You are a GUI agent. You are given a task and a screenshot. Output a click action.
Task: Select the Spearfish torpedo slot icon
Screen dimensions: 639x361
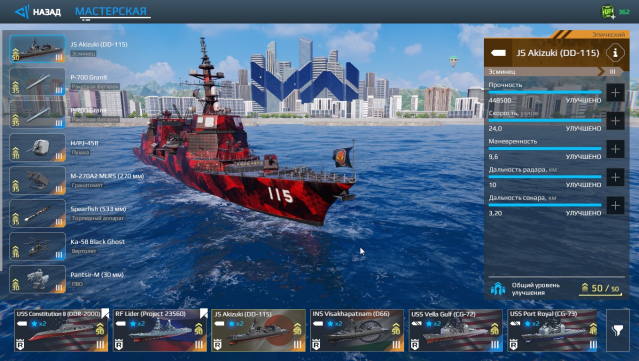click(x=37, y=213)
